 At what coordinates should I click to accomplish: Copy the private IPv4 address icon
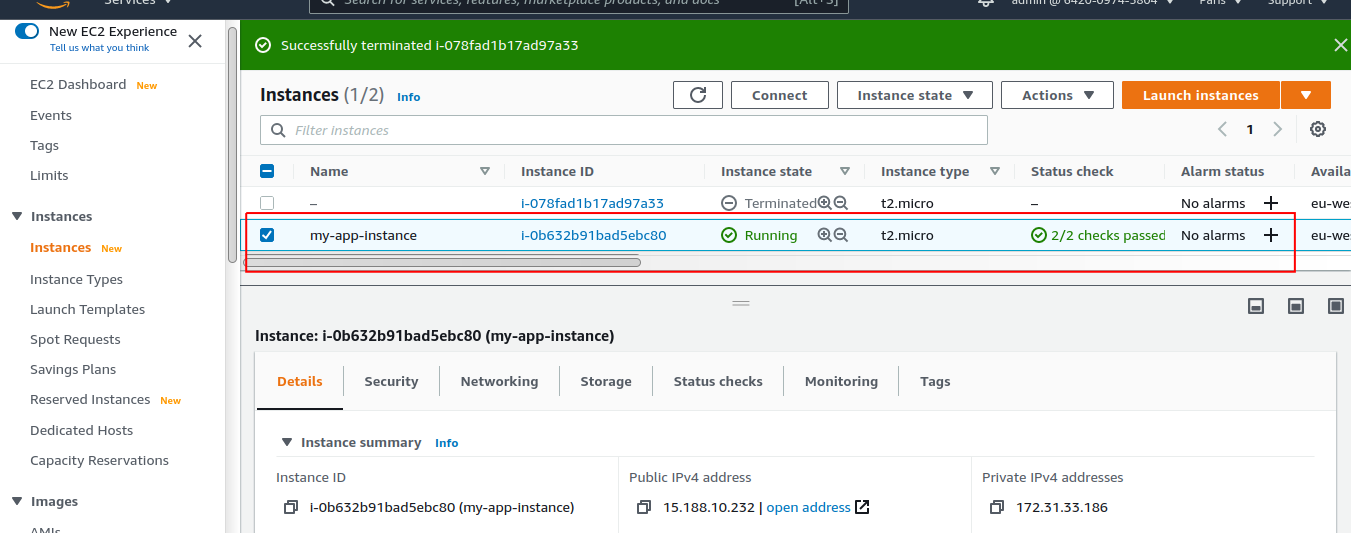(997, 507)
